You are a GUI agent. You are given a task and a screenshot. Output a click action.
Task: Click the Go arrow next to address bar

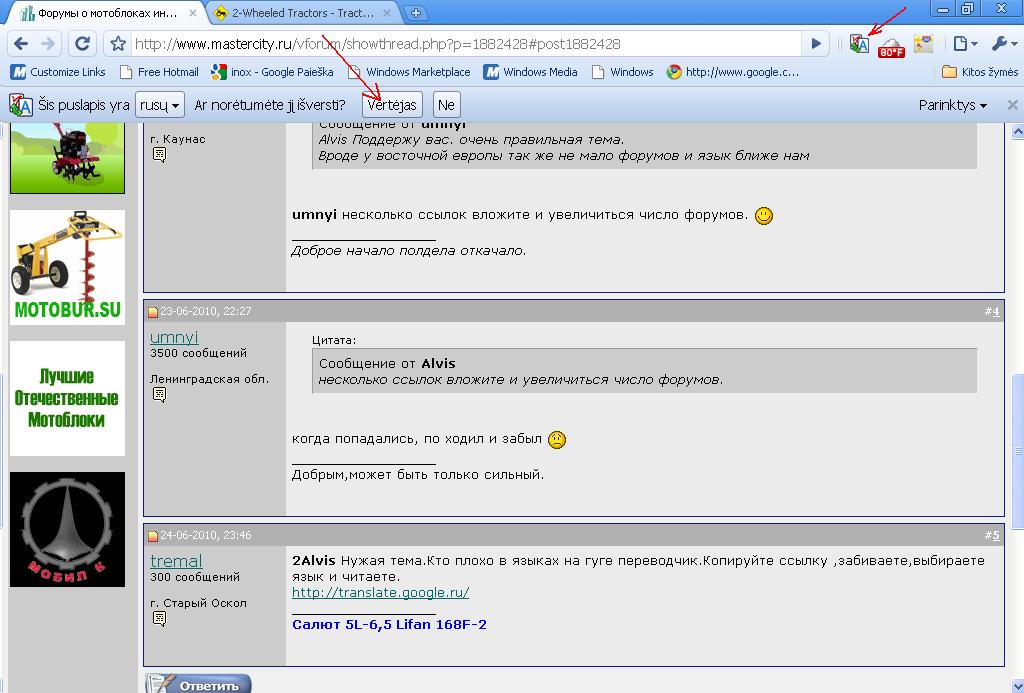(x=816, y=44)
